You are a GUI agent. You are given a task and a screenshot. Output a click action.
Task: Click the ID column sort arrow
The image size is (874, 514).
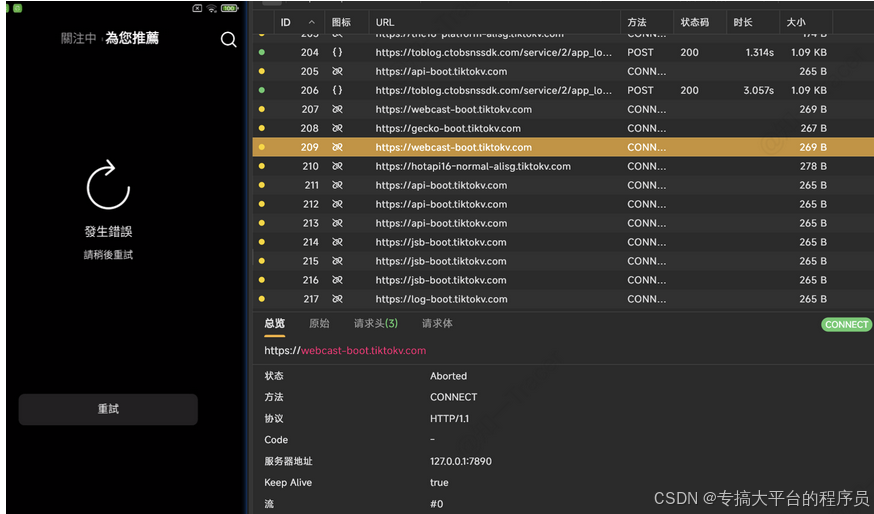click(x=312, y=22)
